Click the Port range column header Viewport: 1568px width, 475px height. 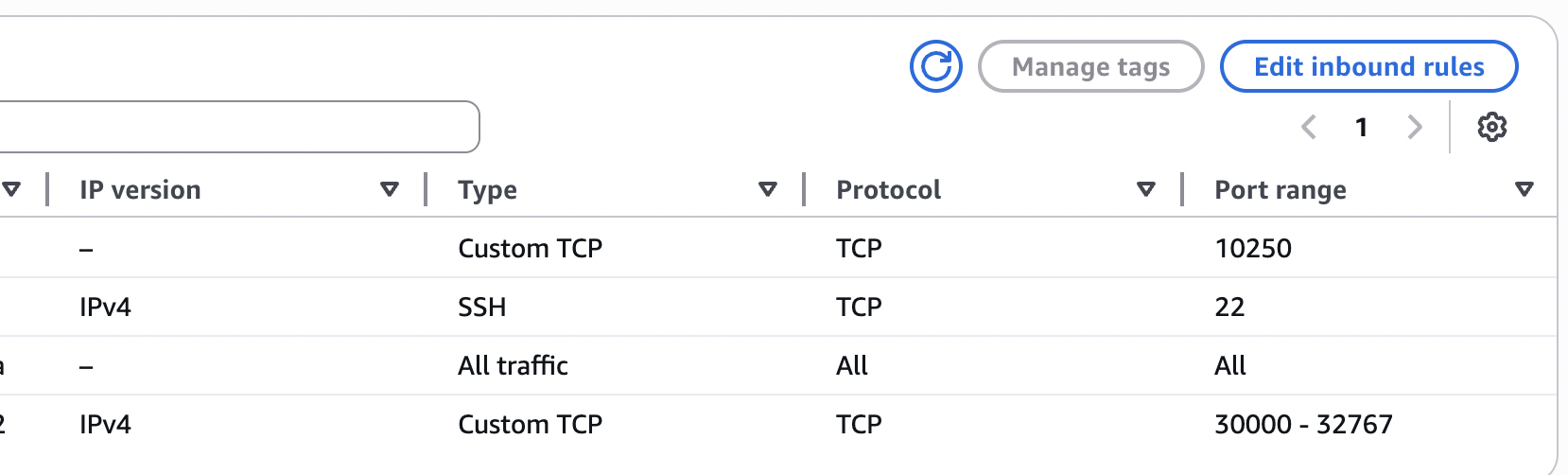point(1280,189)
